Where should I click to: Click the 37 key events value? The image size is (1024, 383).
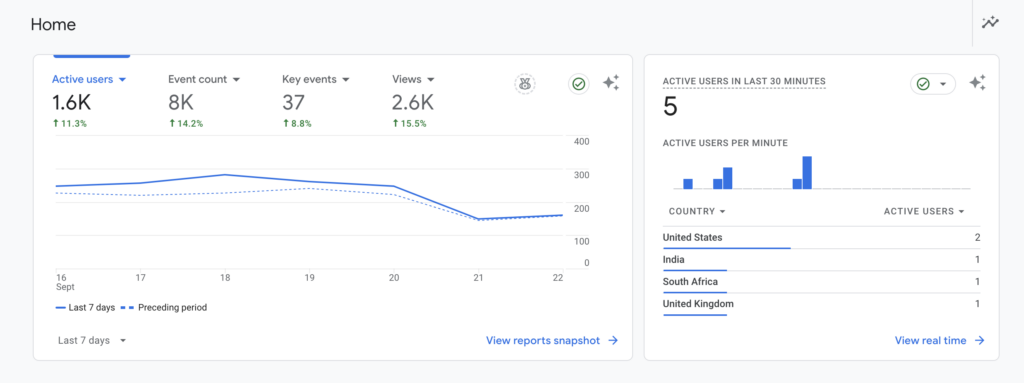coord(294,103)
